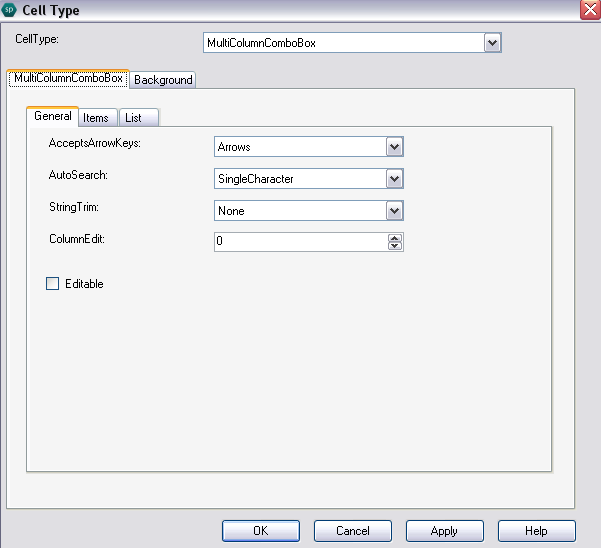Image resolution: width=601 pixels, height=548 pixels.
Task: Select the General sub-tab
Action: [x=53, y=116]
